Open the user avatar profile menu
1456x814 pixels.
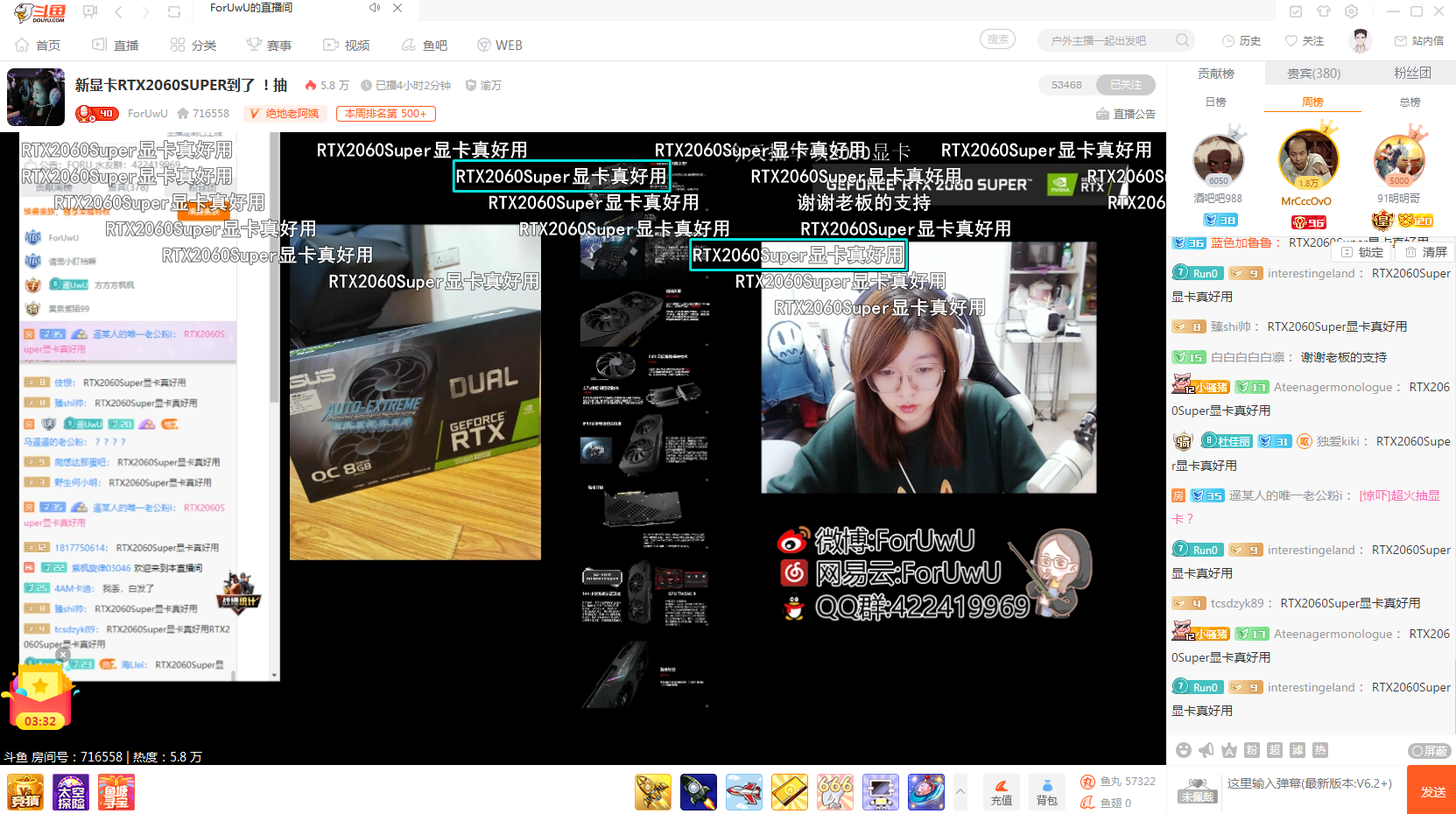1360,40
